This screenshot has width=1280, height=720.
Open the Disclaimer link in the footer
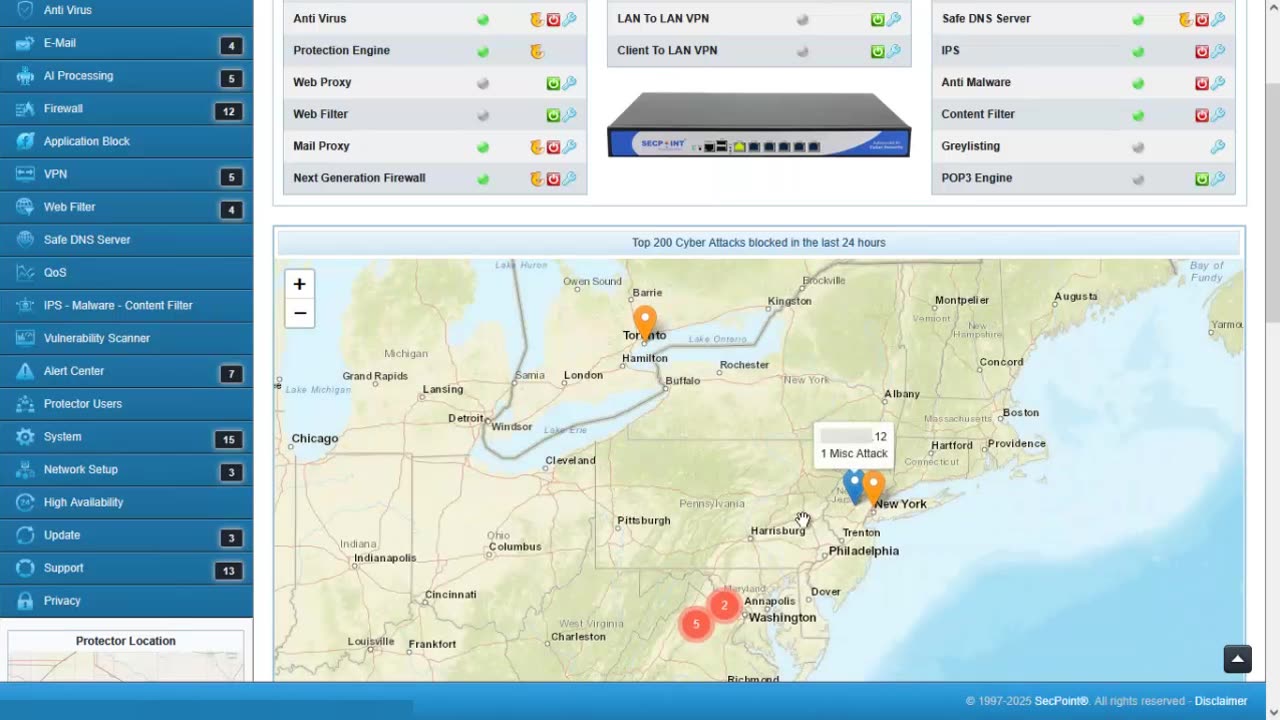click(1221, 701)
